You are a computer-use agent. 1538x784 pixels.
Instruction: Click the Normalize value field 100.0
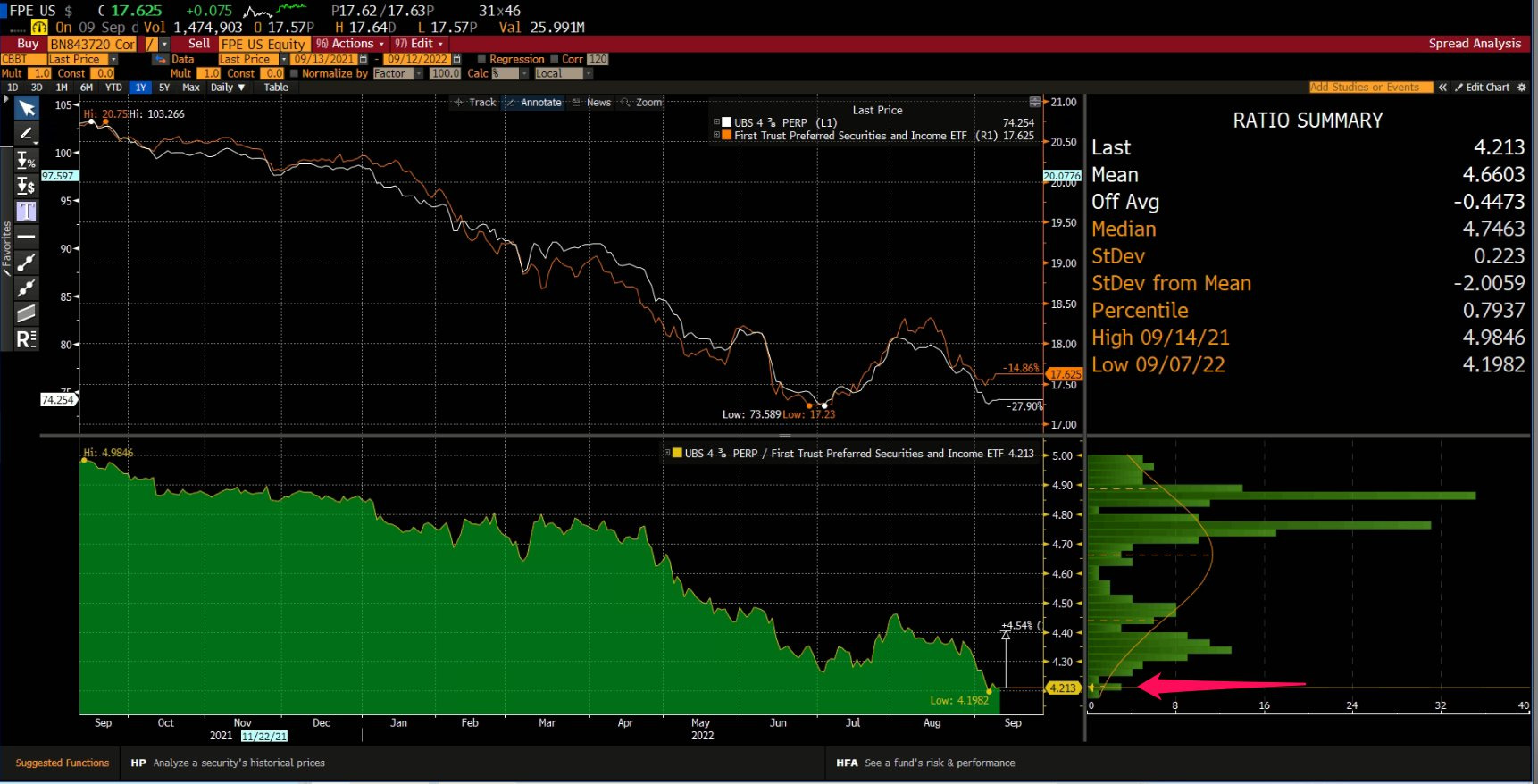coord(445,73)
